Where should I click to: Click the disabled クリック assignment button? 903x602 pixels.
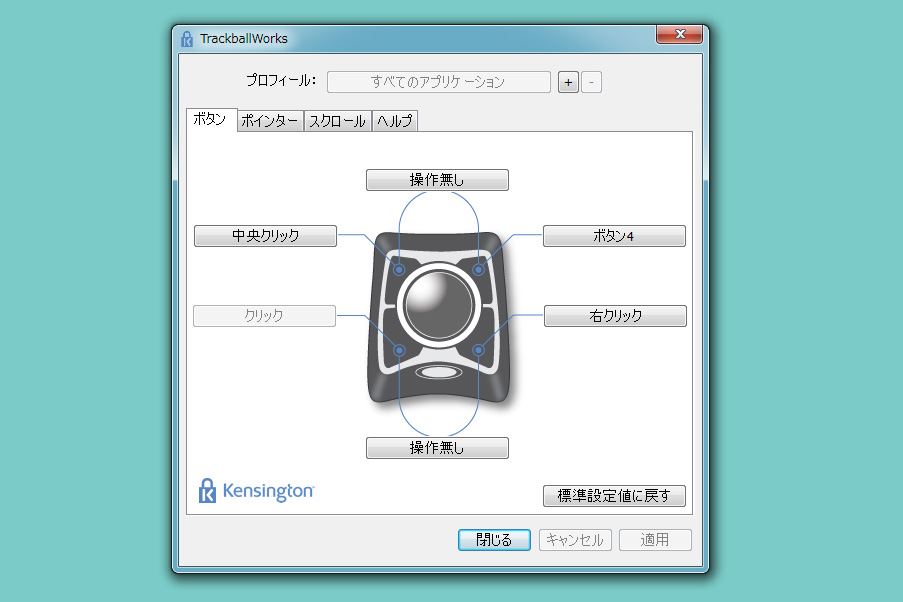pos(264,316)
